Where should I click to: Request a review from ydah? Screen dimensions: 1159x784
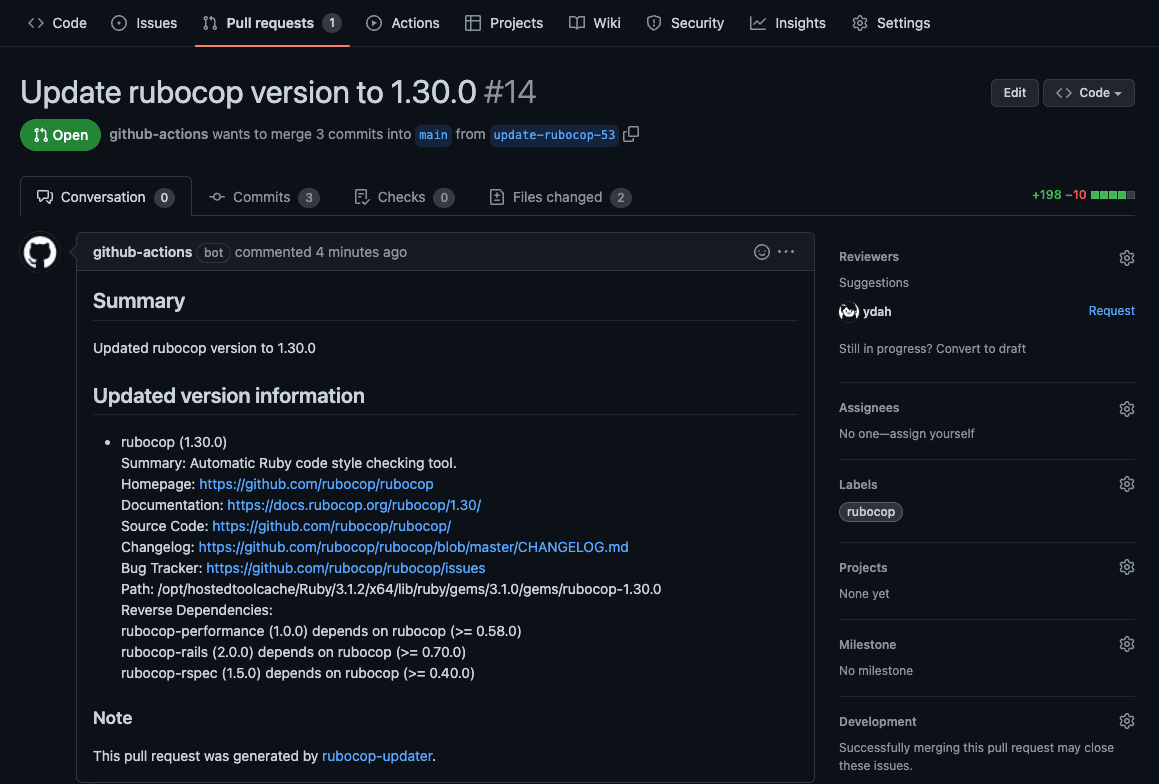[1111, 311]
